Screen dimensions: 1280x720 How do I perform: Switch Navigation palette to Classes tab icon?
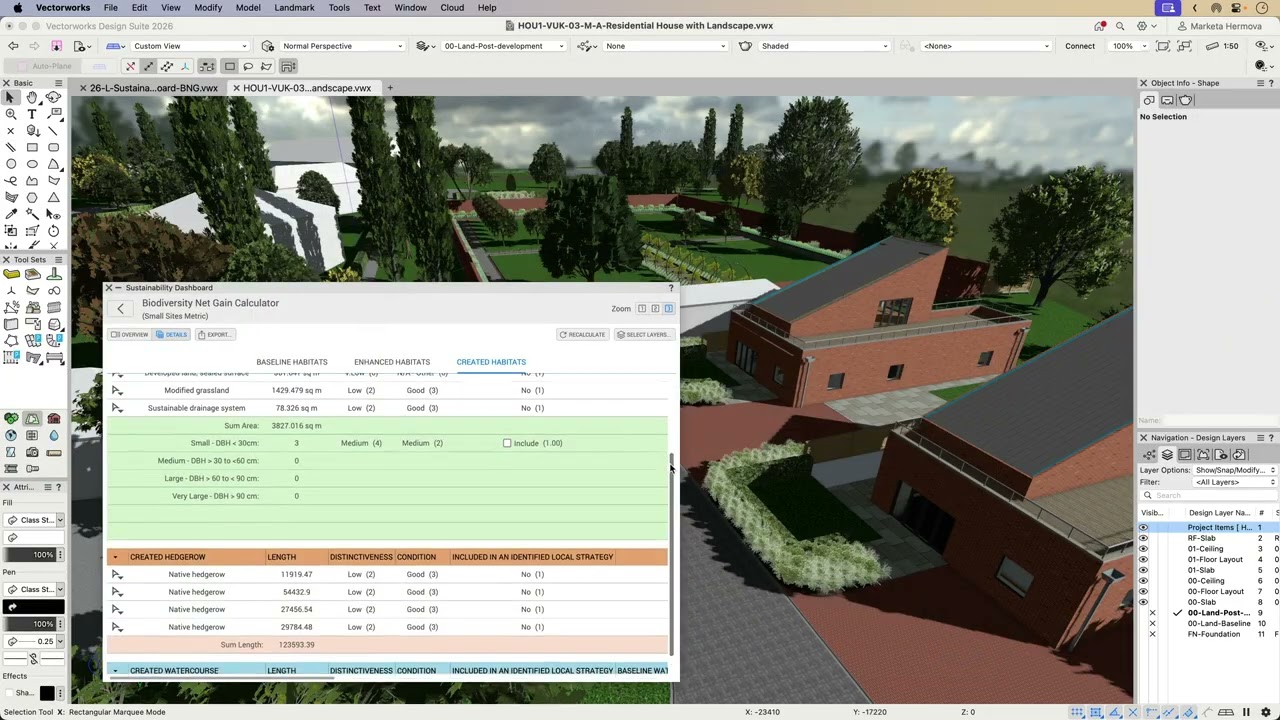click(x=1149, y=455)
